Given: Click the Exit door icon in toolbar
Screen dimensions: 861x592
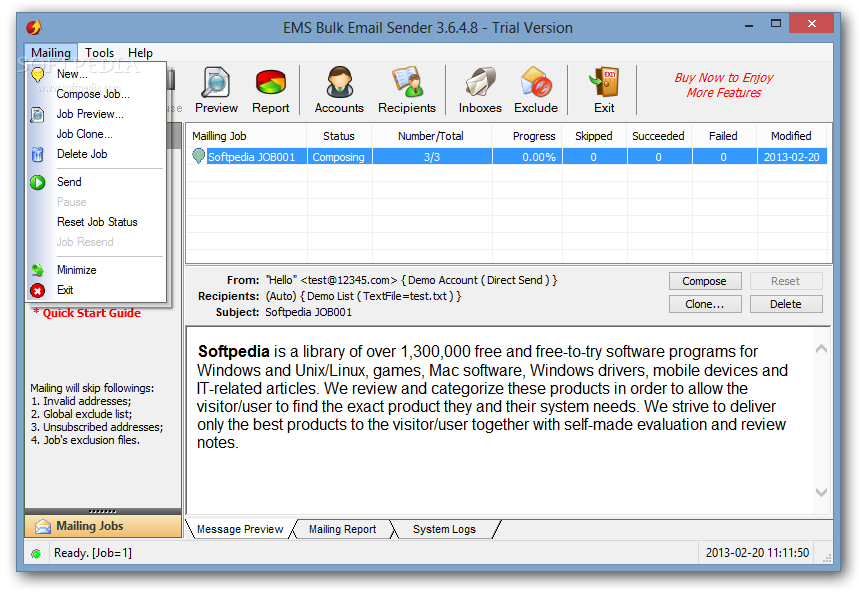Looking at the screenshot, I should [x=604, y=82].
